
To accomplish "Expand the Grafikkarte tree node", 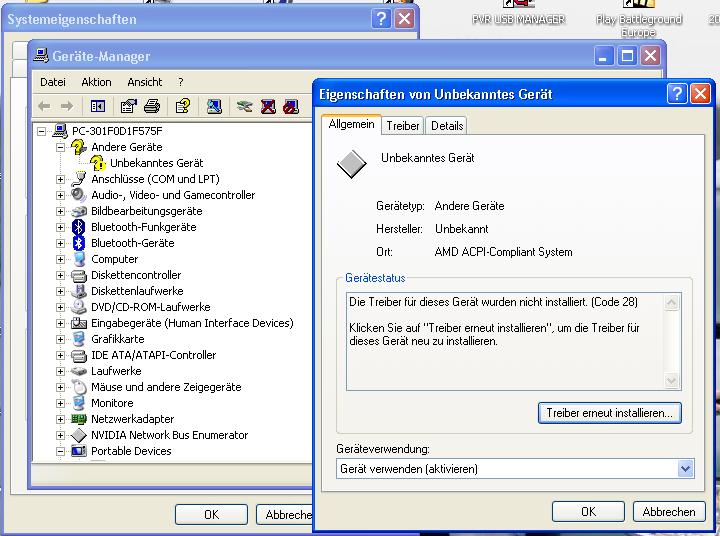I will (61, 339).
